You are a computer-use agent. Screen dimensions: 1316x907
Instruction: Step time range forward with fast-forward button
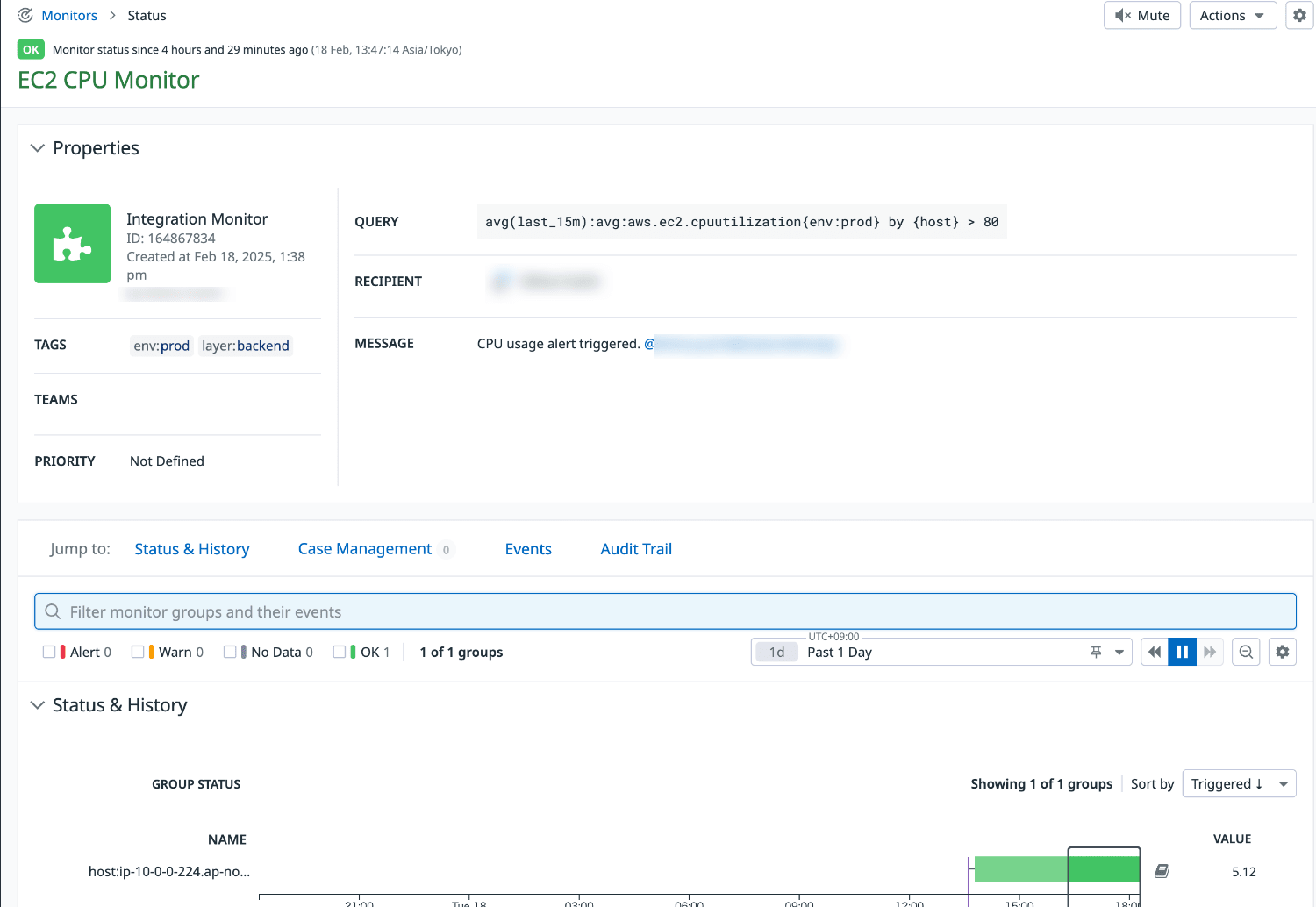1210,652
